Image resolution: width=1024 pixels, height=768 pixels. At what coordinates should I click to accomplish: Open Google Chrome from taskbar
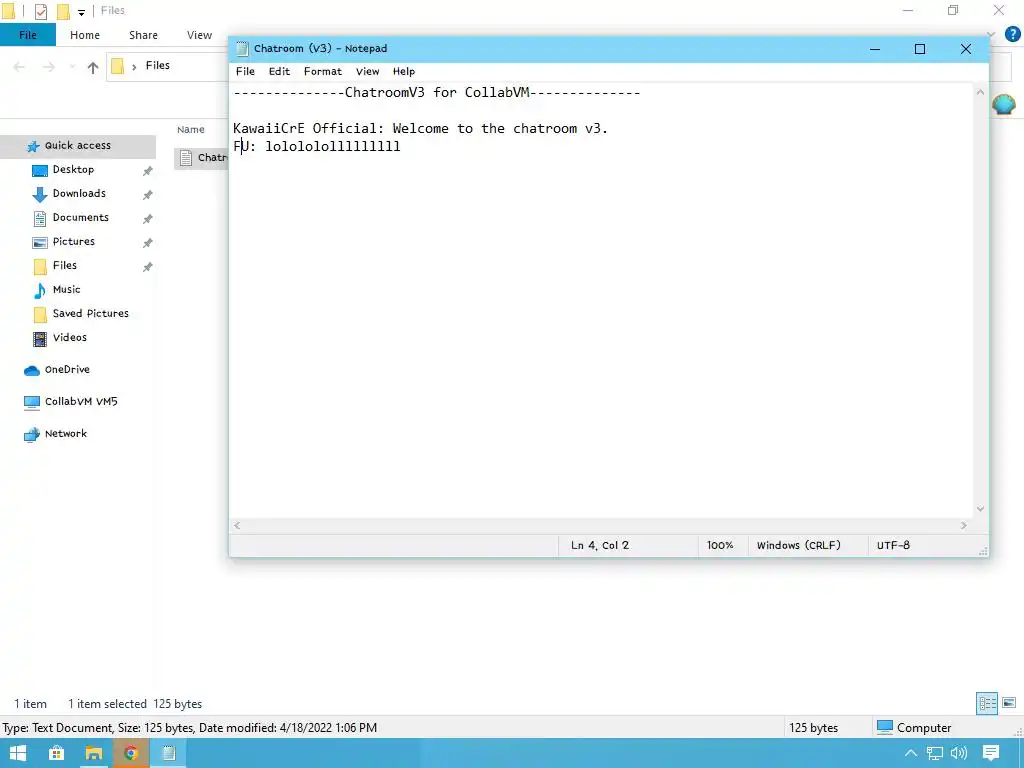tap(131, 754)
